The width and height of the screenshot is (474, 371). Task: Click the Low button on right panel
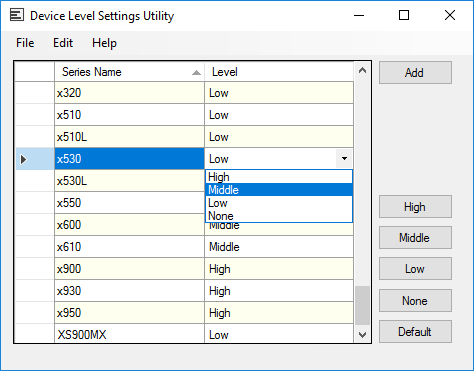pos(415,269)
